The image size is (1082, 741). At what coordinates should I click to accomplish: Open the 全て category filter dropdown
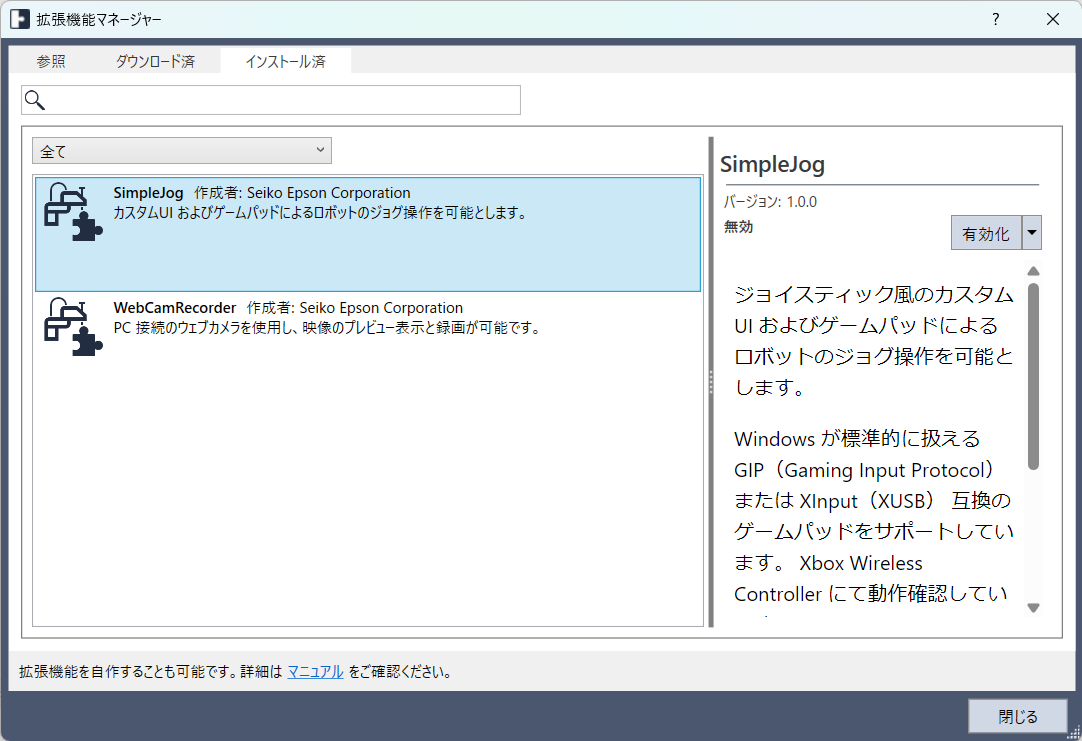[x=182, y=151]
